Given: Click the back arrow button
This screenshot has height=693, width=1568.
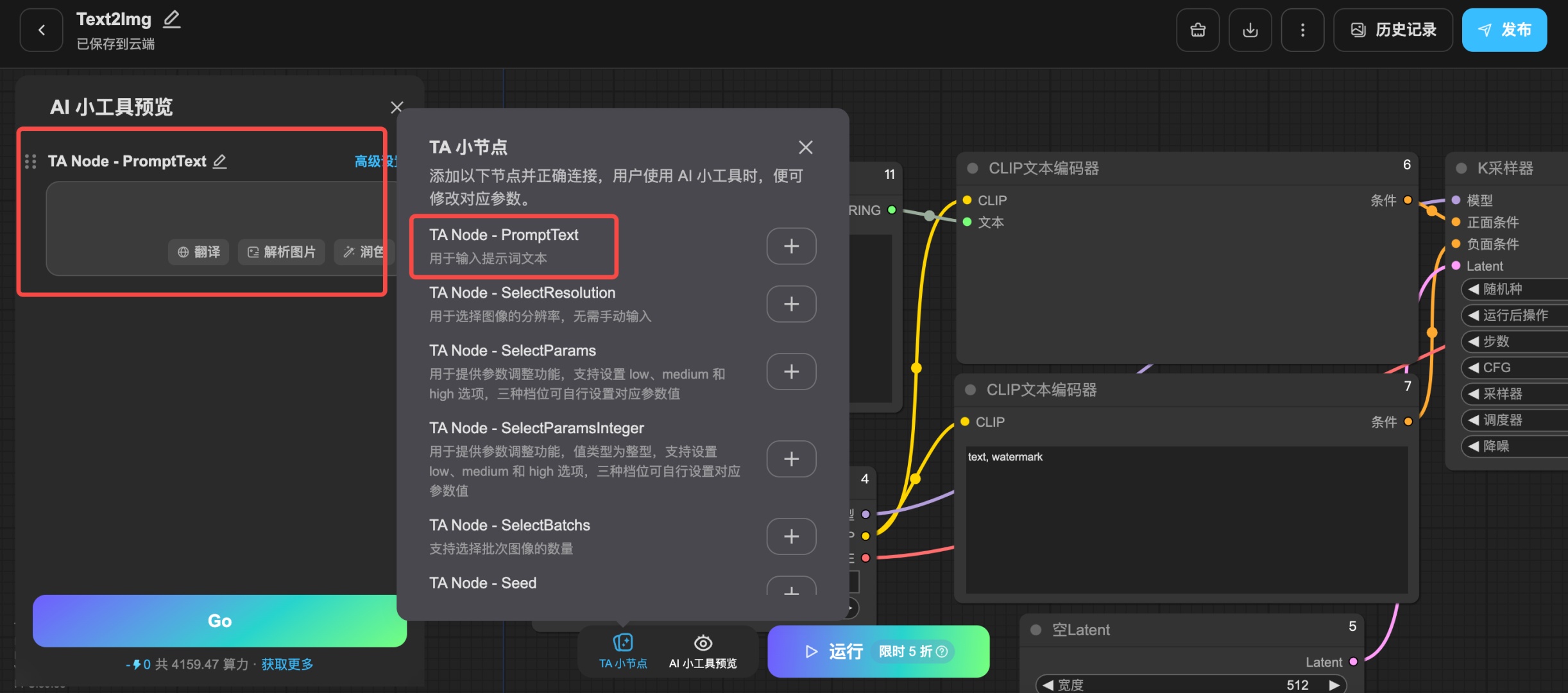Looking at the screenshot, I should [42, 30].
